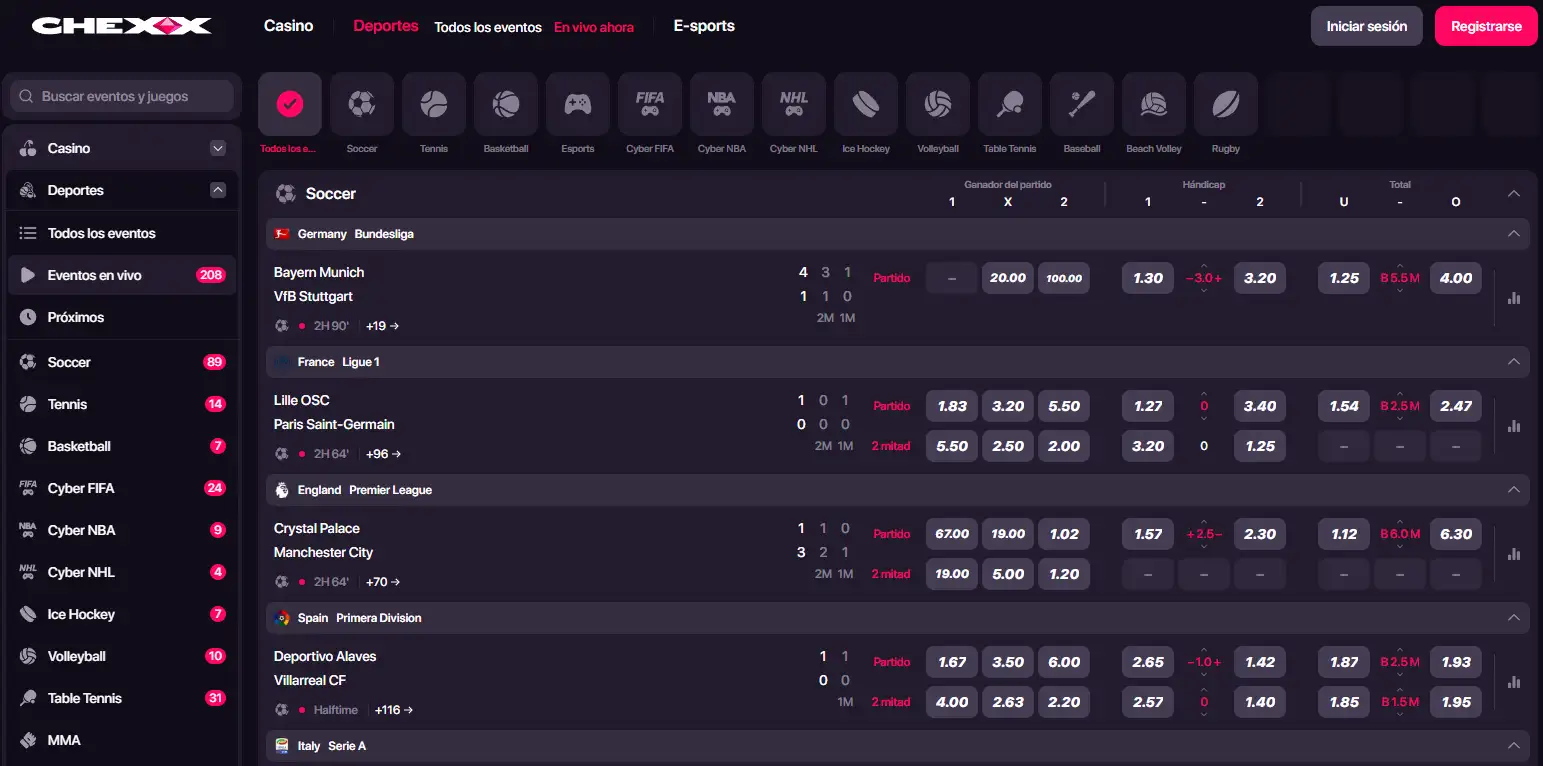
Task: Open Cyber FIFA in the left sidebar
Action: (x=122, y=488)
